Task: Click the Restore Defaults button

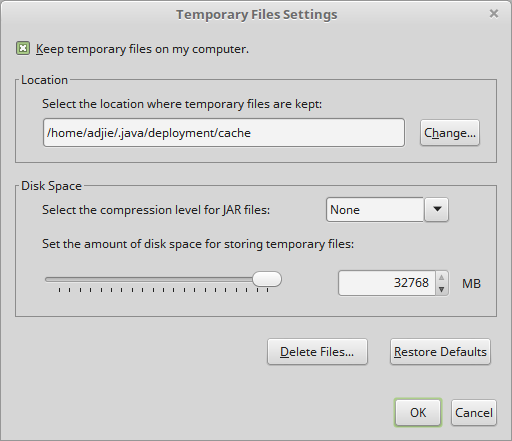Action: click(440, 352)
